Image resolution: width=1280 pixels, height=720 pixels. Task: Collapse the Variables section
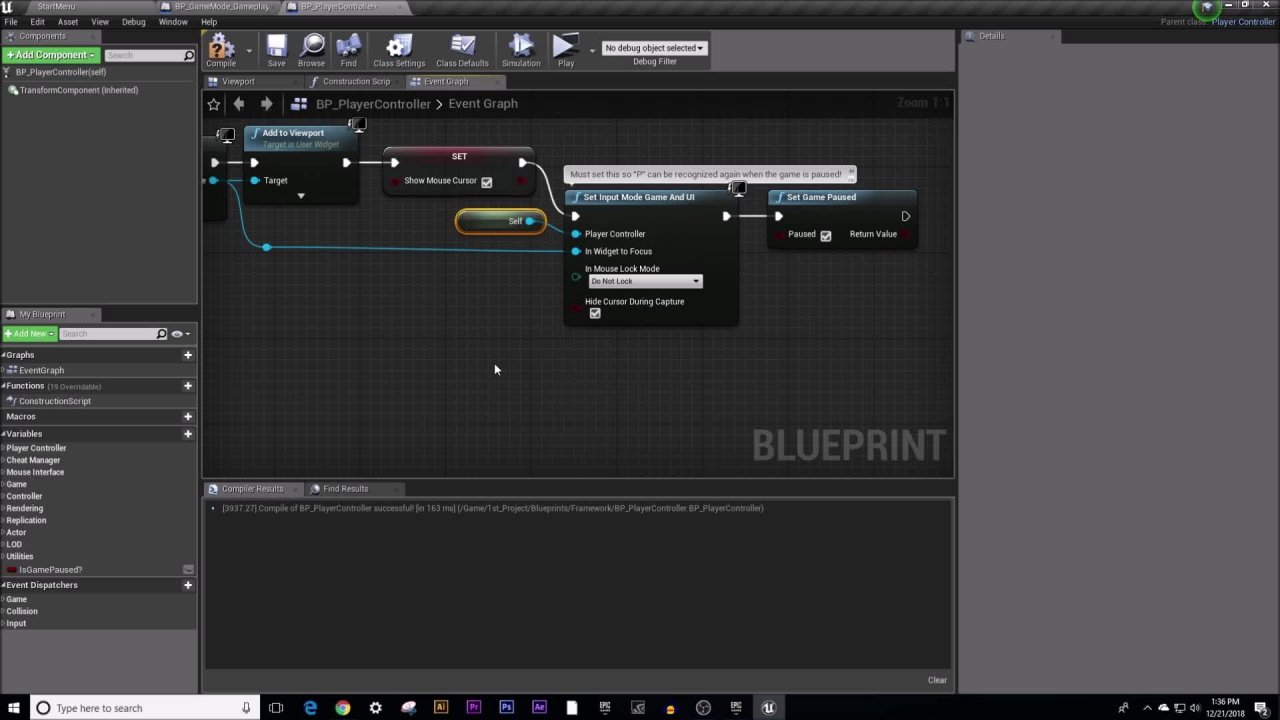point(3,434)
